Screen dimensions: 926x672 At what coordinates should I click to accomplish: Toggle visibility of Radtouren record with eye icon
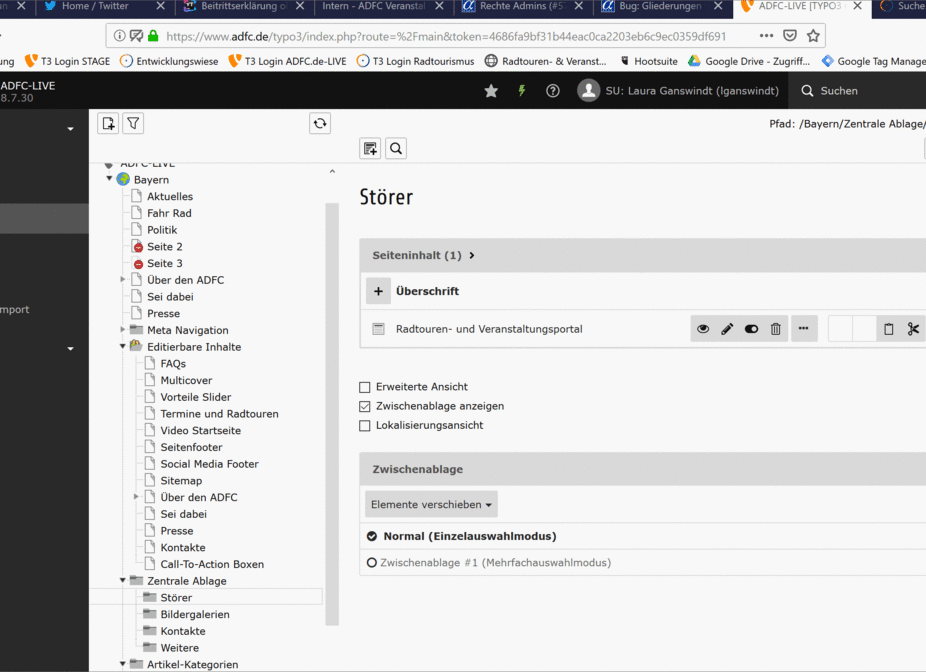(x=703, y=329)
